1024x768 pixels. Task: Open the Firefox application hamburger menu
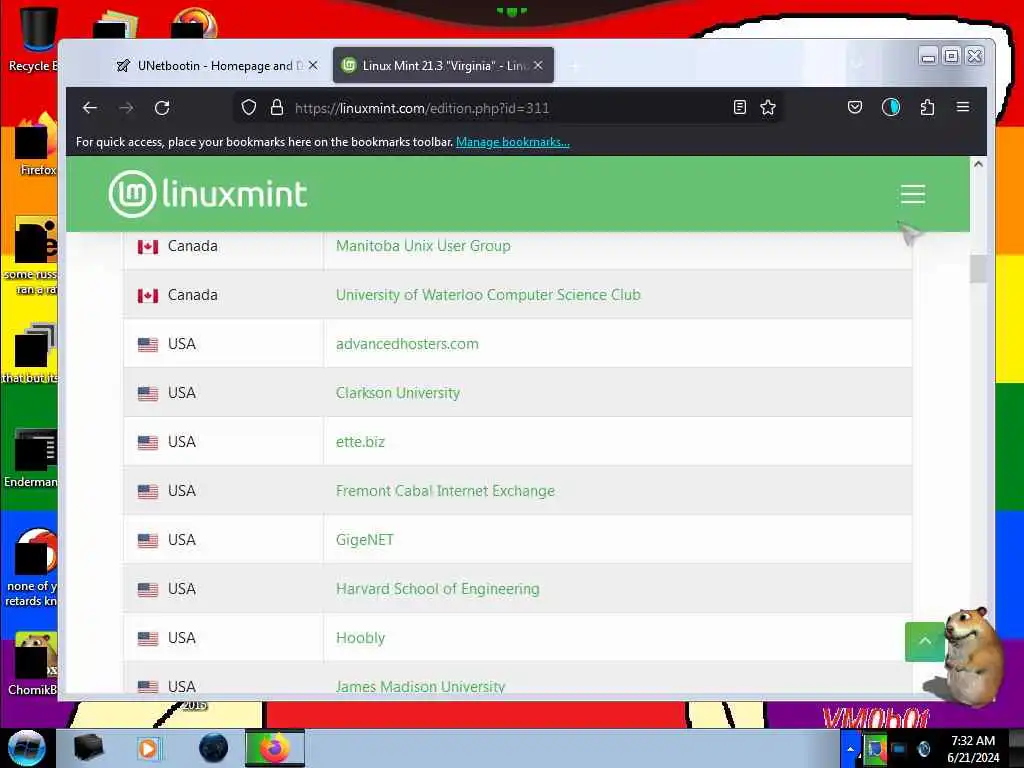click(963, 107)
